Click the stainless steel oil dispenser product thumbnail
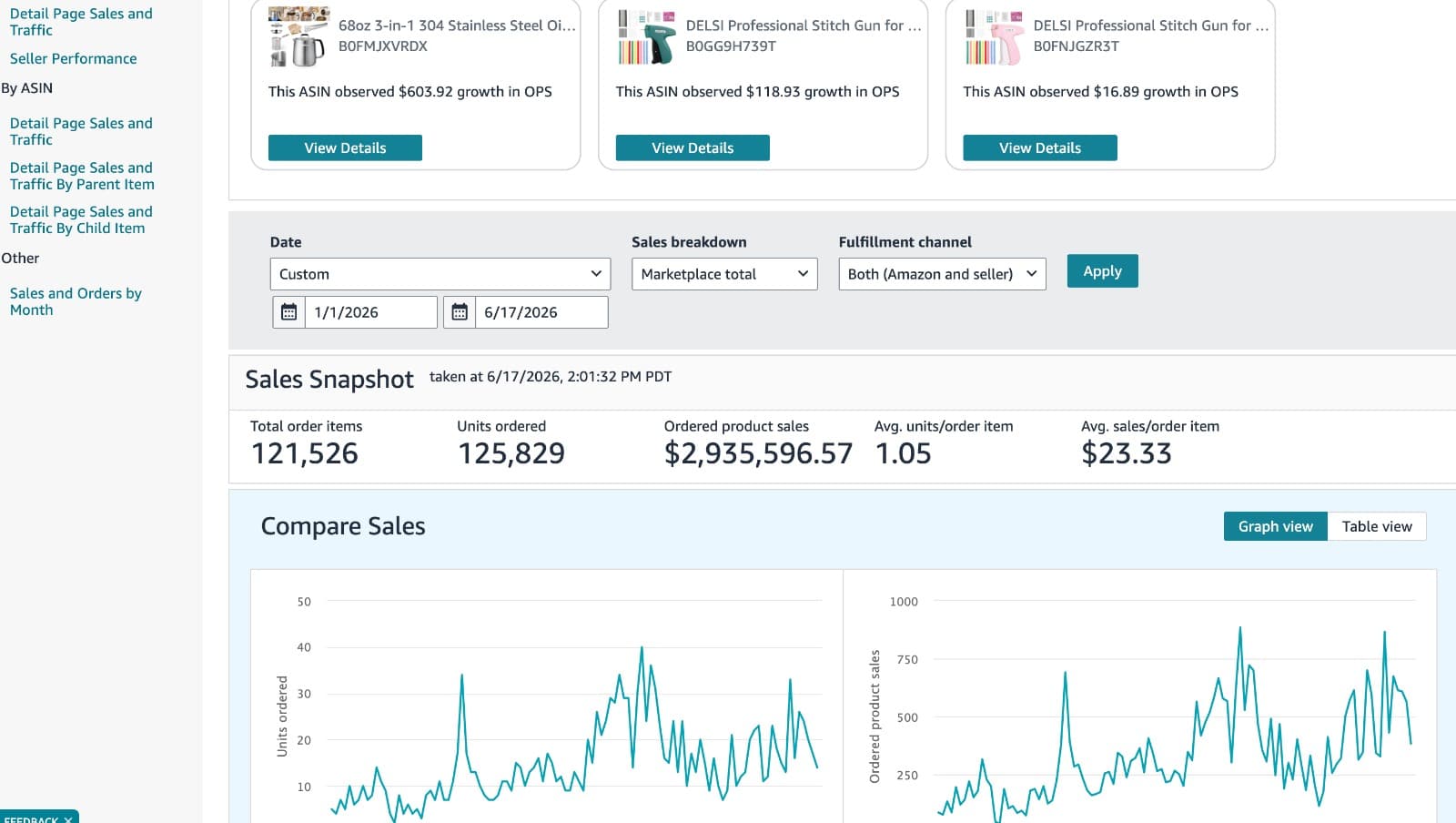1456x823 pixels. [x=299, y=36]
